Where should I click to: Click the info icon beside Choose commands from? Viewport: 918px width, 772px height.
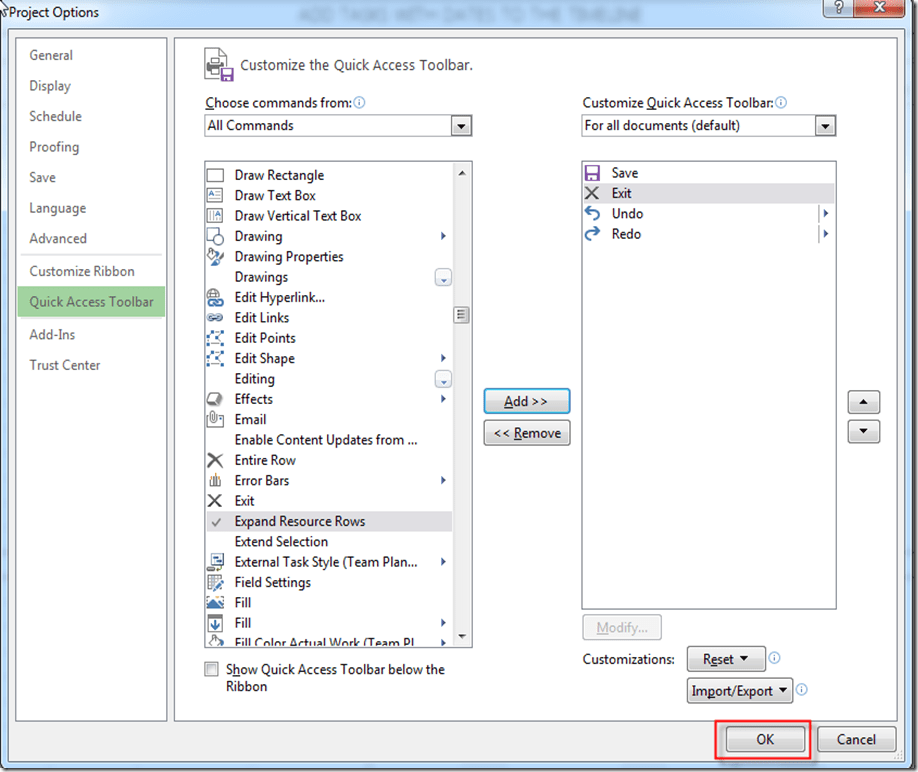[x=359, y=102]
